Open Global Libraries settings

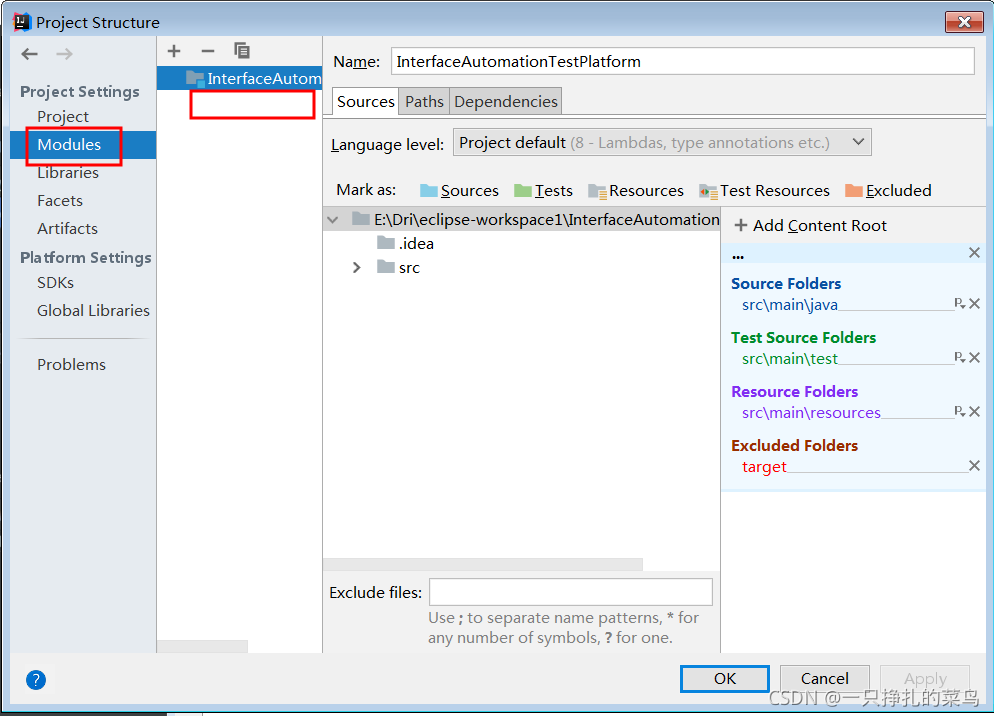[93, 311]
